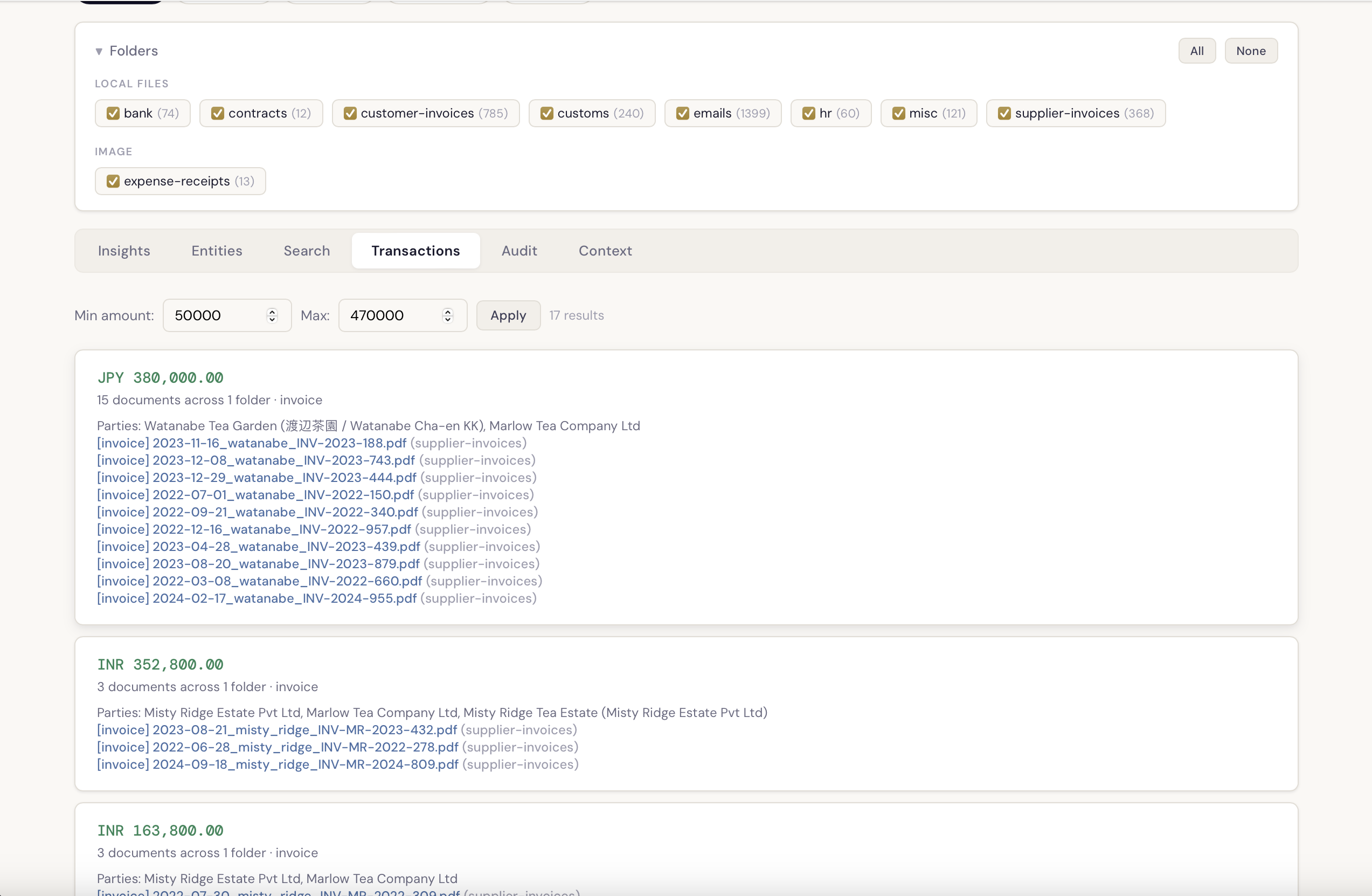This screenshot has height=896, width=1372.
Task: Select the Transactions tab
Action: [415, 251]
